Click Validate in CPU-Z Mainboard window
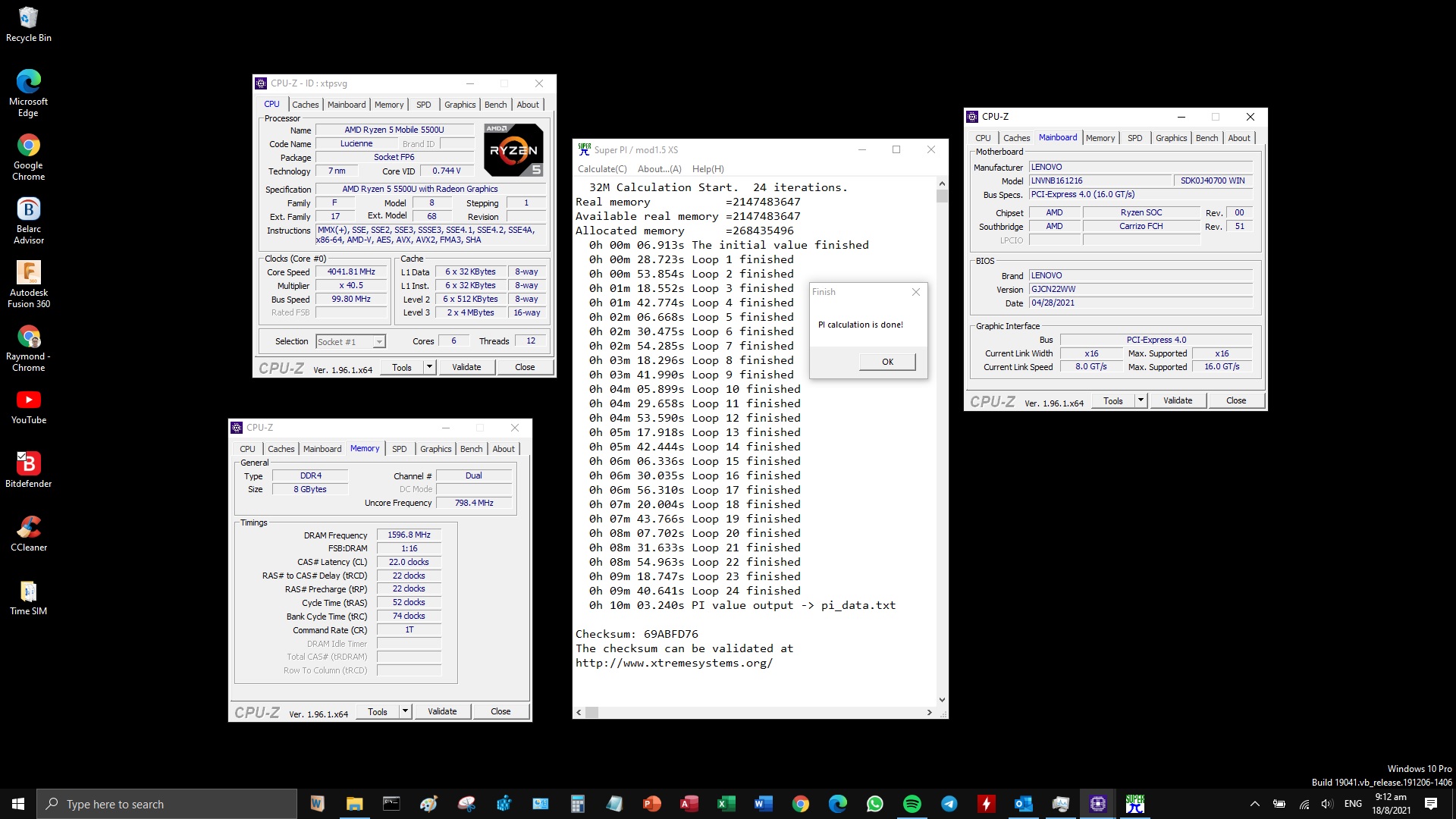The image size is (1456, 819). [x=1178, y=400]
